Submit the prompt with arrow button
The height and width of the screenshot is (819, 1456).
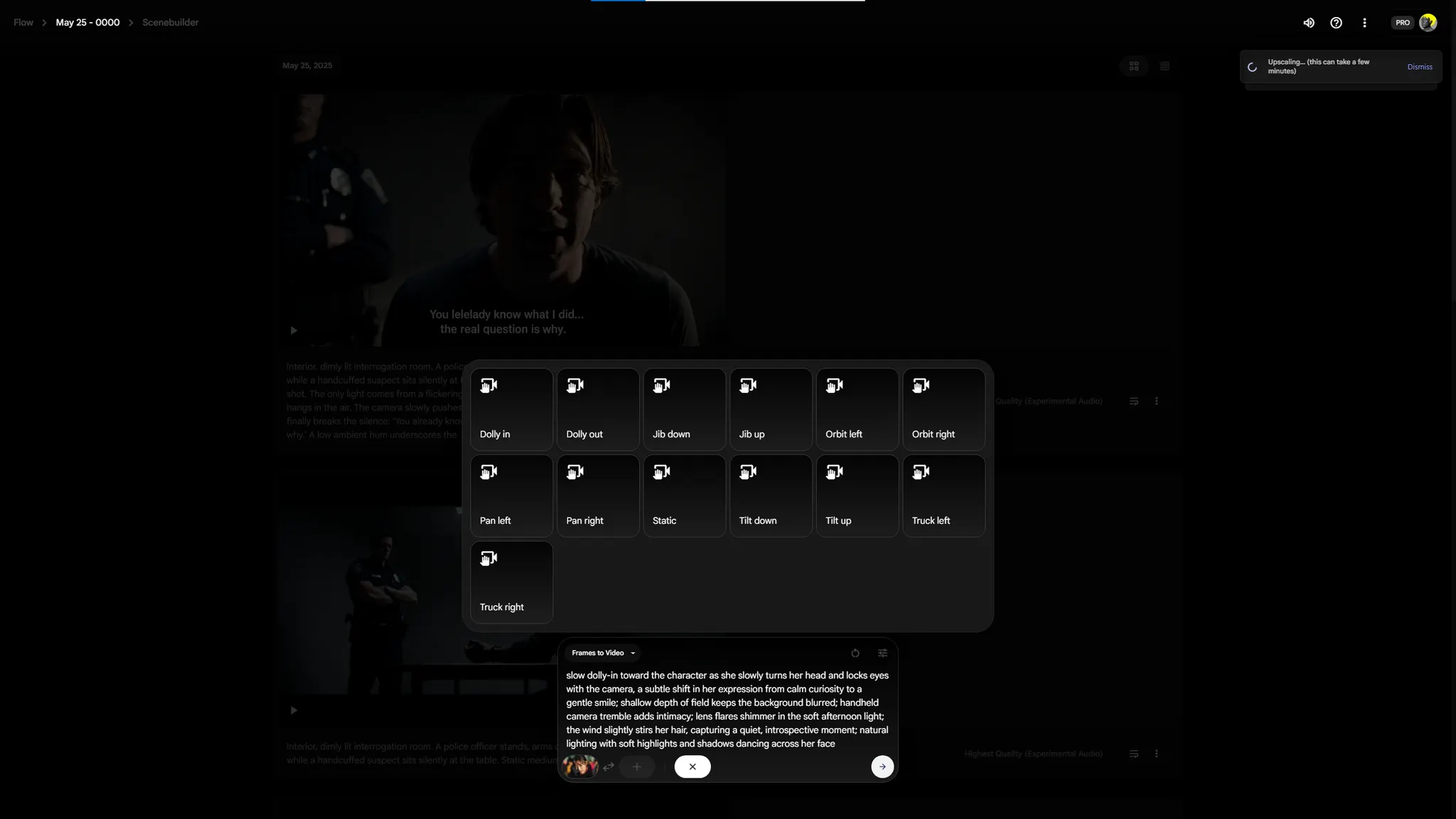(x=882, y=767)
